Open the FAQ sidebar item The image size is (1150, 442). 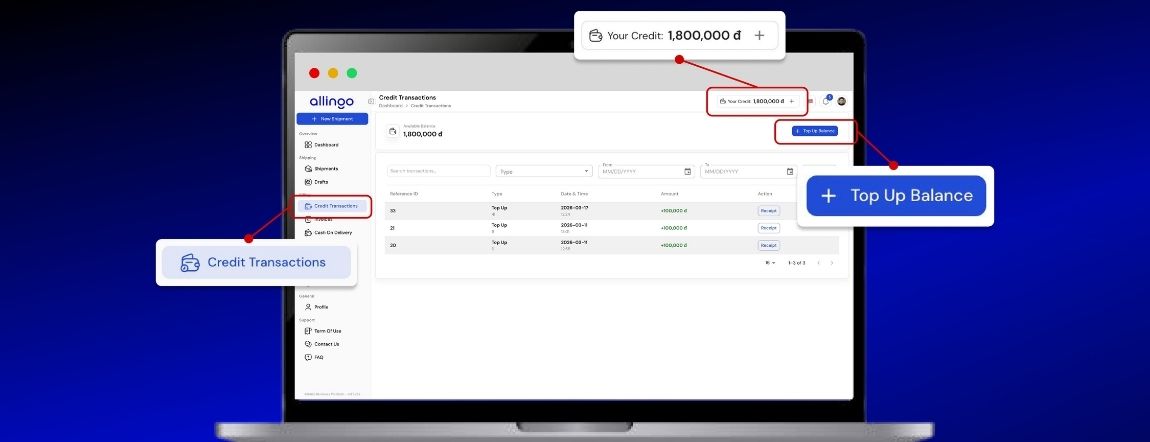click(314, 358)
